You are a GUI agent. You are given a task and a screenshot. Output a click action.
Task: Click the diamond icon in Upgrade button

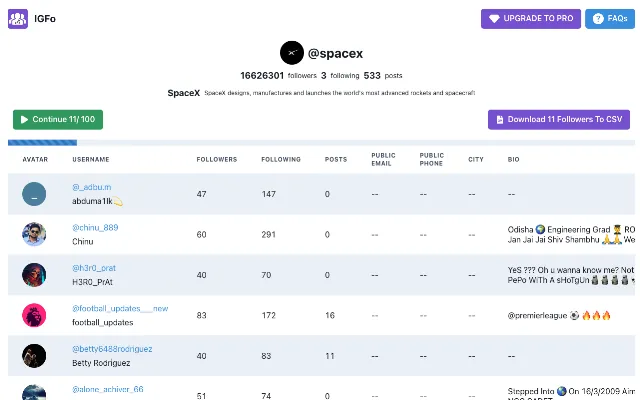point(494,19)
